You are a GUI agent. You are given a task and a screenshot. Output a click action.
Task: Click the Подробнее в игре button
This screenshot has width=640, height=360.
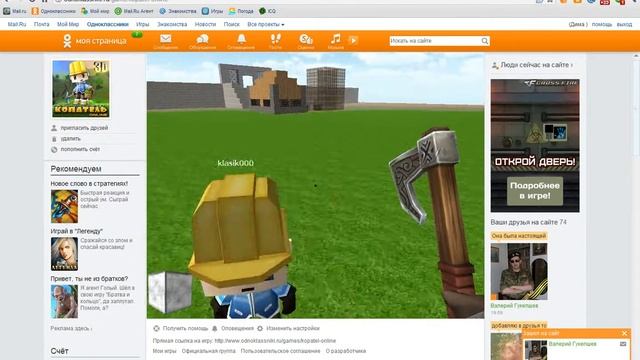[x=535, y=191]
